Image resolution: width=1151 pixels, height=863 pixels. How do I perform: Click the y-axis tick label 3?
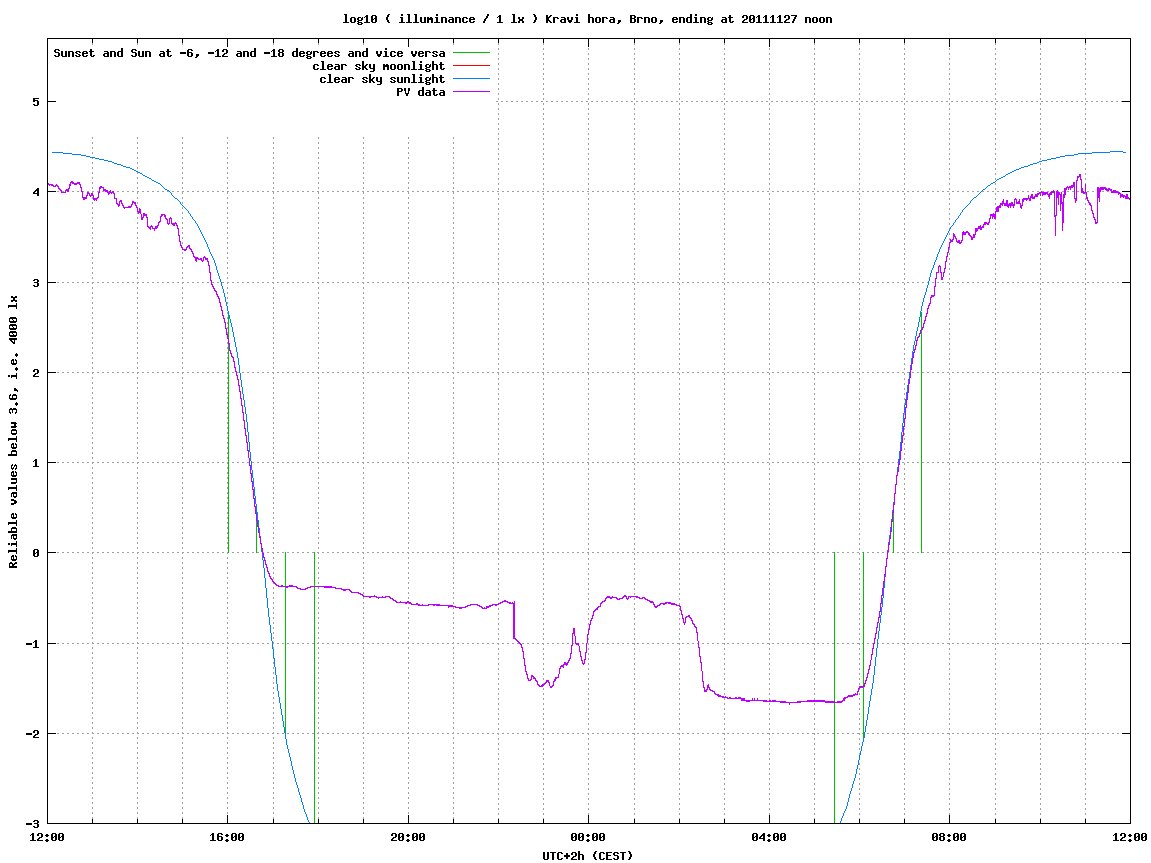pyautogui.click(x=35, y=283)
